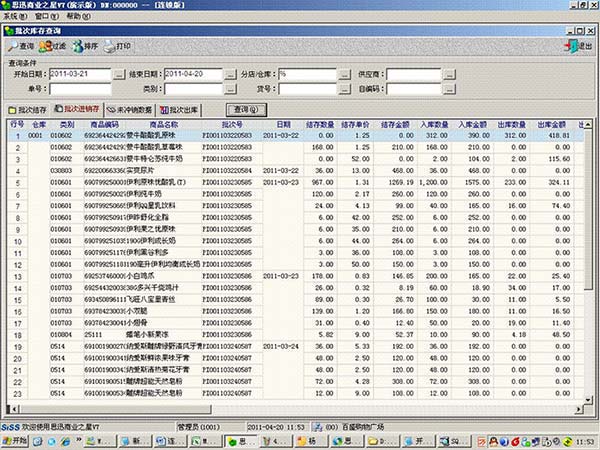Click the 分店/仓库 input field
Image resolution: width=600 pixels, height=450 pixels.
pos(307,74)
